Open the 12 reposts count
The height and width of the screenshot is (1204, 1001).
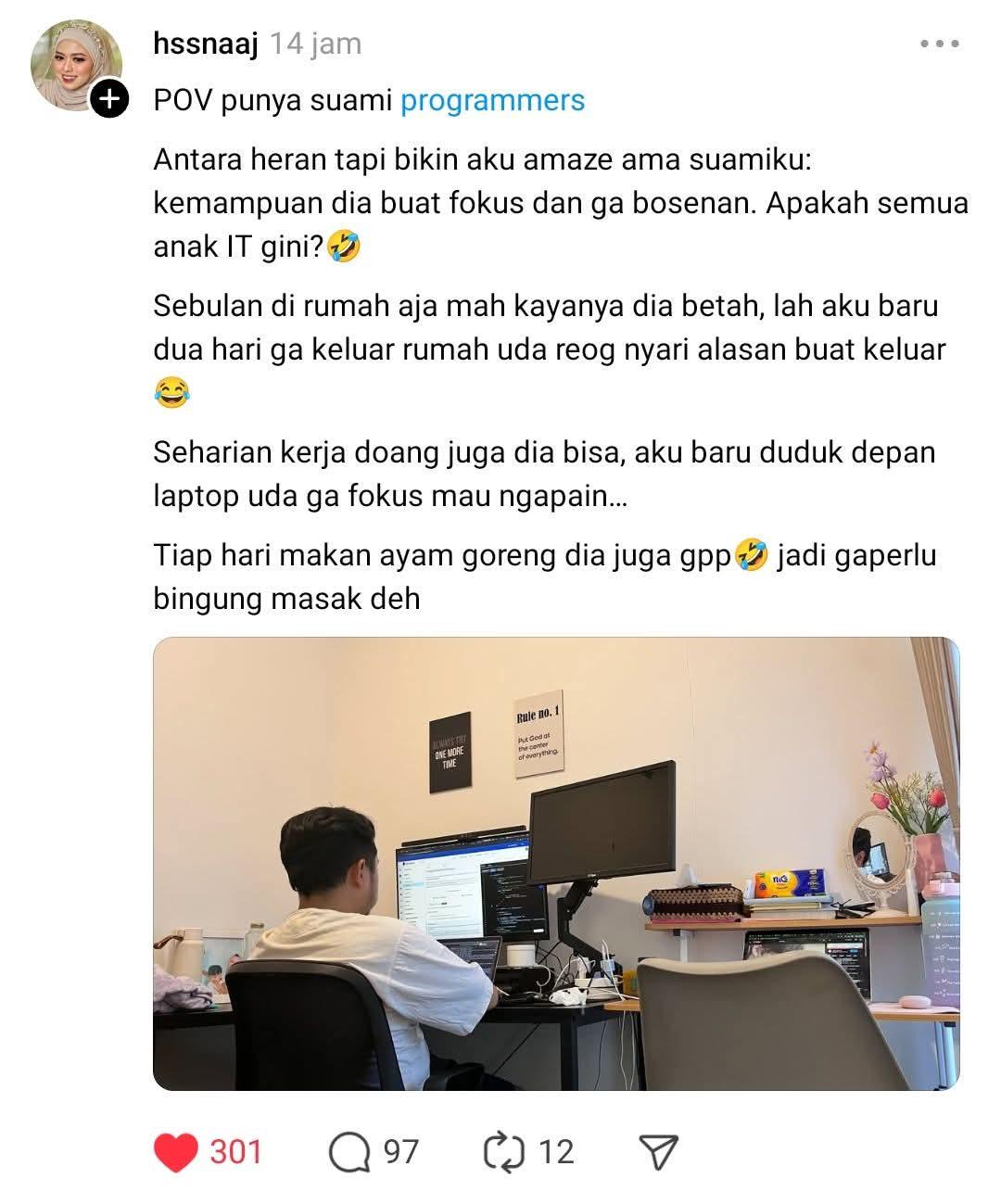point(556,1152)
